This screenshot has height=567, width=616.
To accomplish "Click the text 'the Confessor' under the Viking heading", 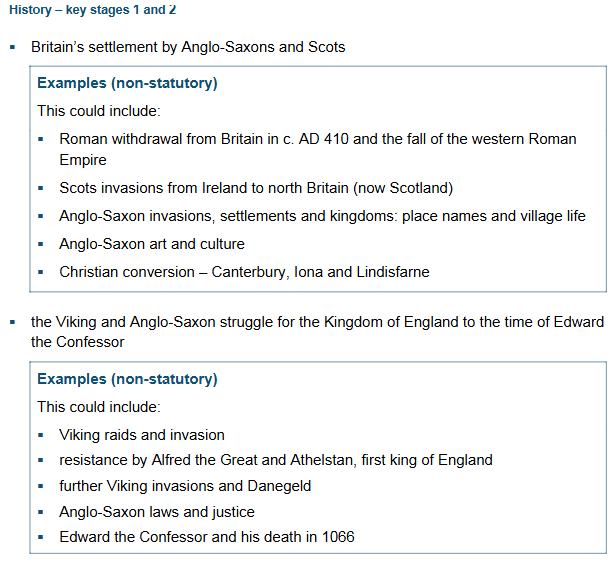I will 77,342.
